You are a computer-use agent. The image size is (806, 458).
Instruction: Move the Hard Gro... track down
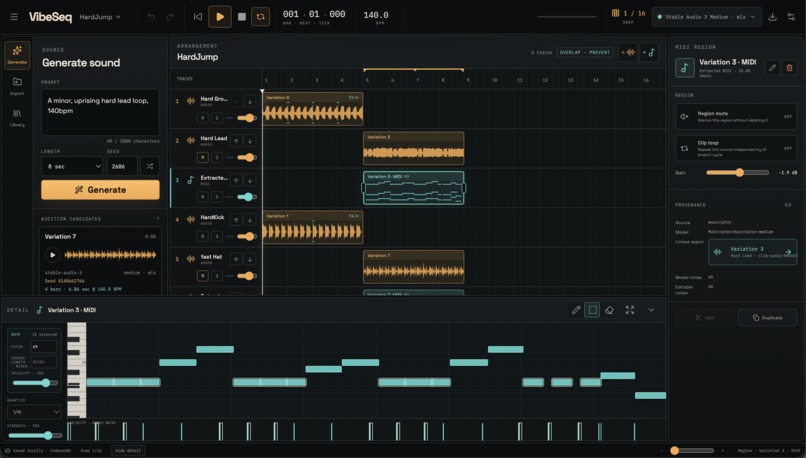249,101
